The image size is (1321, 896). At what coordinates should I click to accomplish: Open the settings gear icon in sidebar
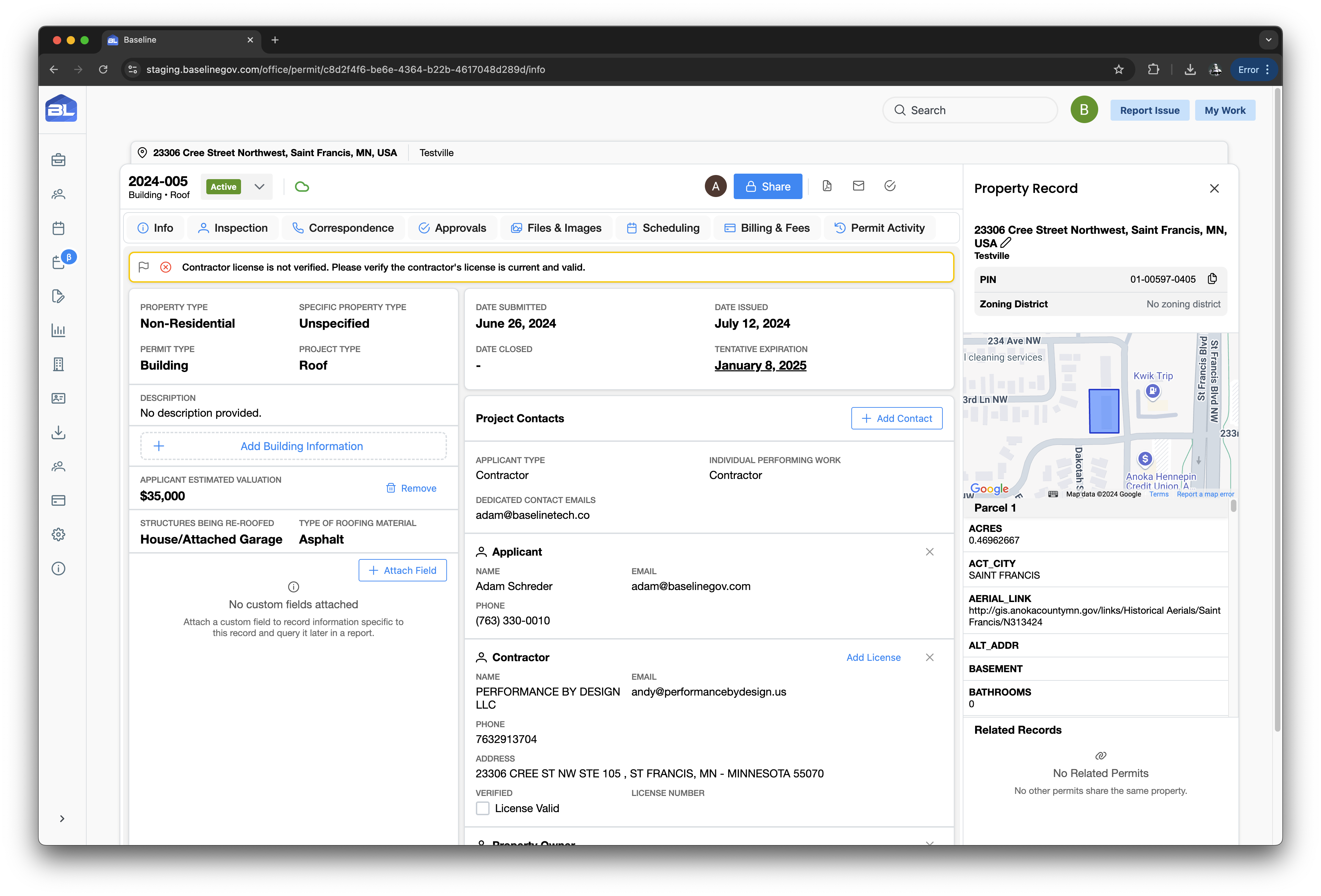58,534
